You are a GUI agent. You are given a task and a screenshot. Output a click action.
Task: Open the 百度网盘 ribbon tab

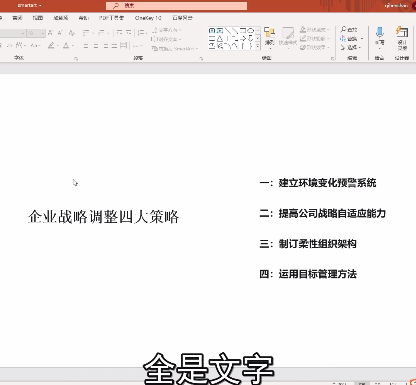point(182,18)
